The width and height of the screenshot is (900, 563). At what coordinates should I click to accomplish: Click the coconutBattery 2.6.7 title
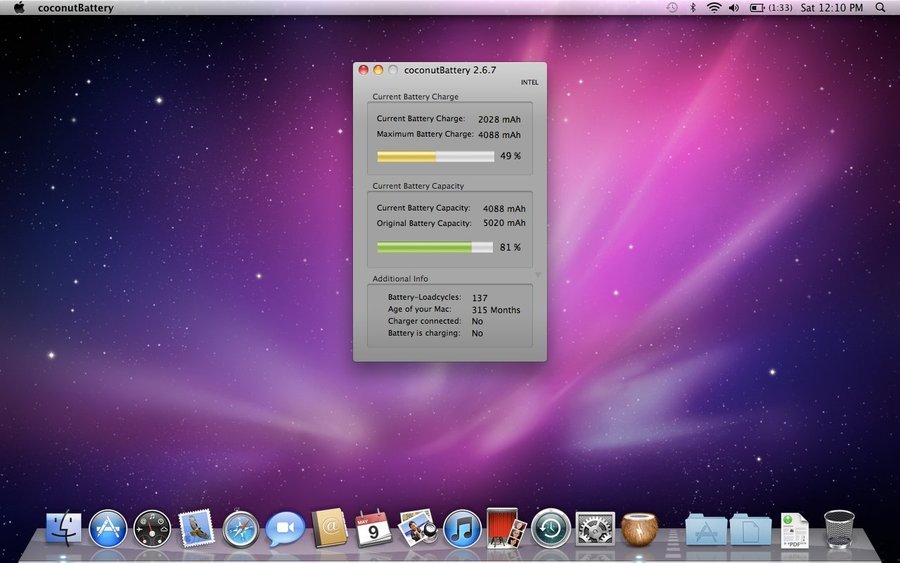tap(450, 70)
